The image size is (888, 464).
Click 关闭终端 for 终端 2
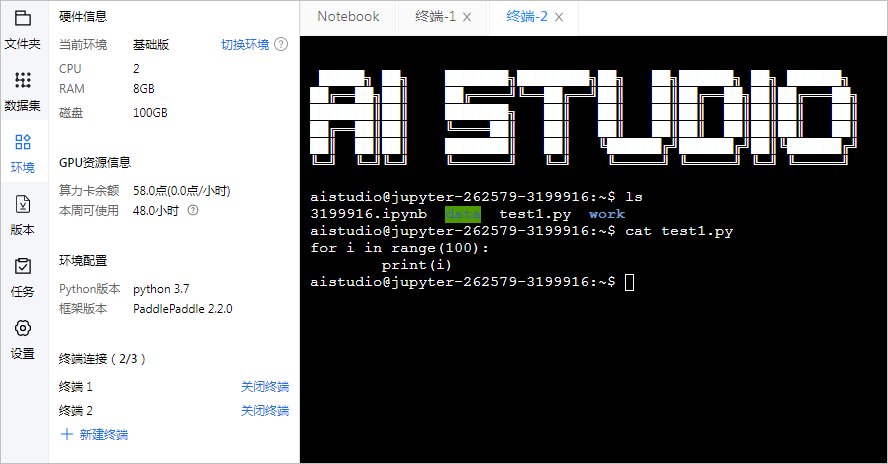pyautogui.click(x=264, y=410)
